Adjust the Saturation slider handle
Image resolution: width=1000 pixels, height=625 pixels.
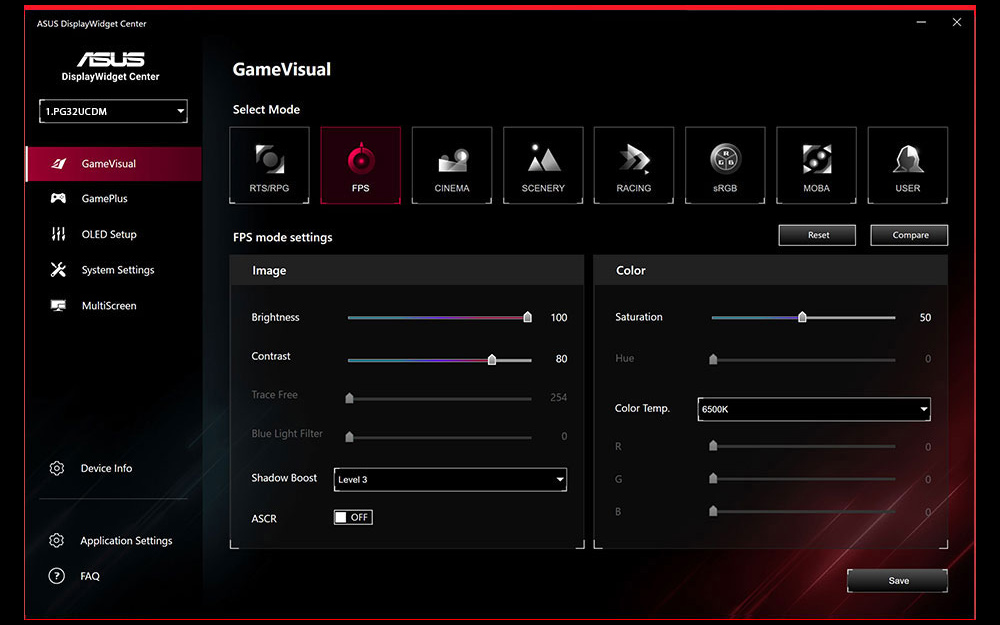click(x=802, y=317)
